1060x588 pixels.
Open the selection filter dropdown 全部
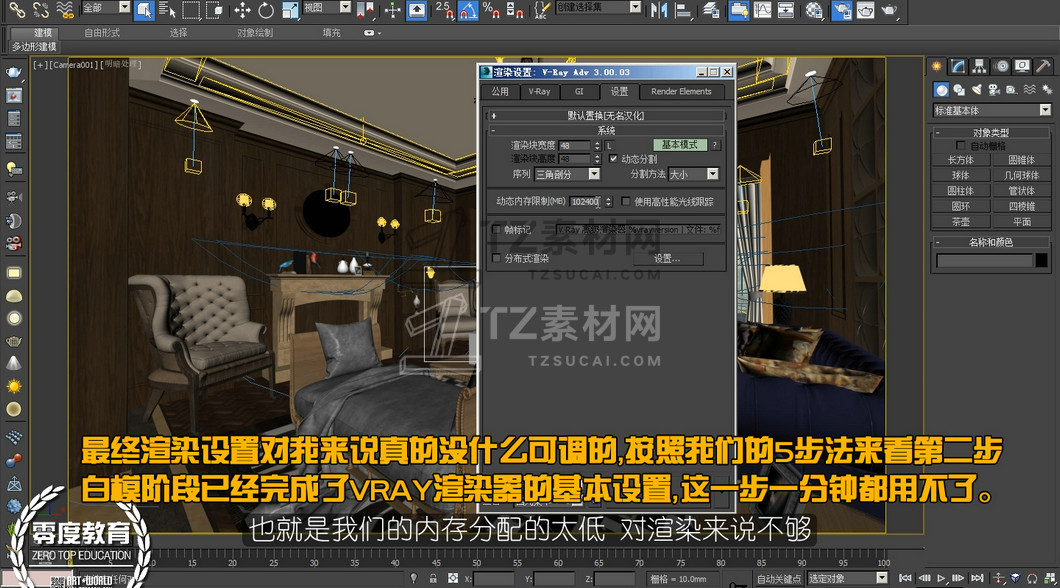105,7
